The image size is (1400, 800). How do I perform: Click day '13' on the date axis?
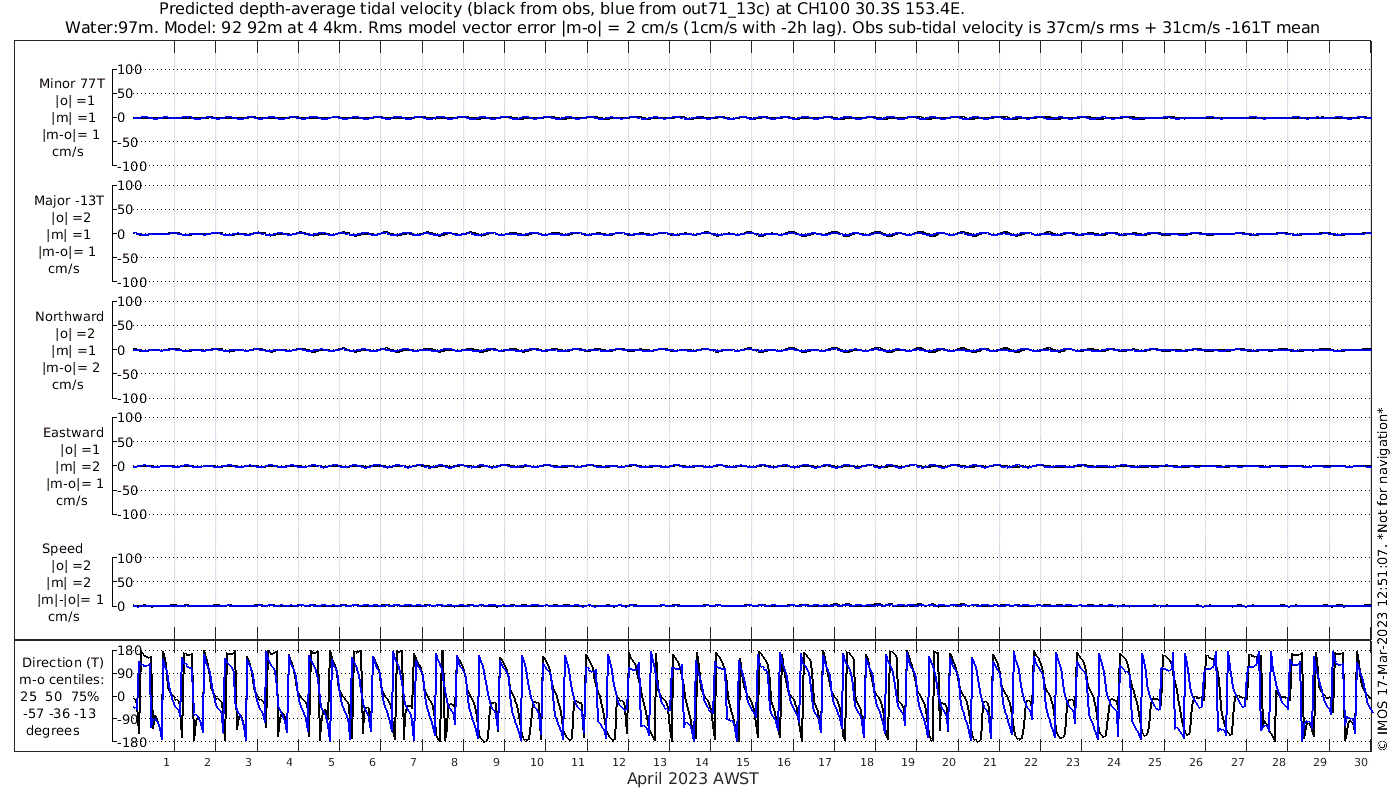pyautogui.click(x=660, y=763)
